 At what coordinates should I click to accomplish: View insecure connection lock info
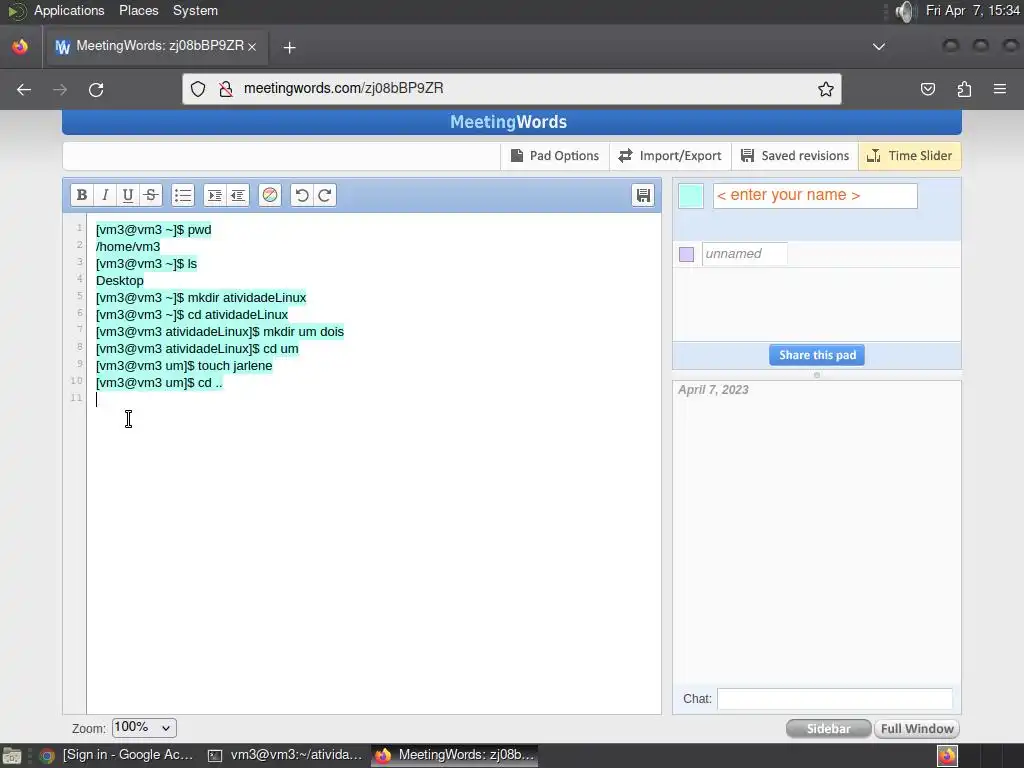click(226, 89)
